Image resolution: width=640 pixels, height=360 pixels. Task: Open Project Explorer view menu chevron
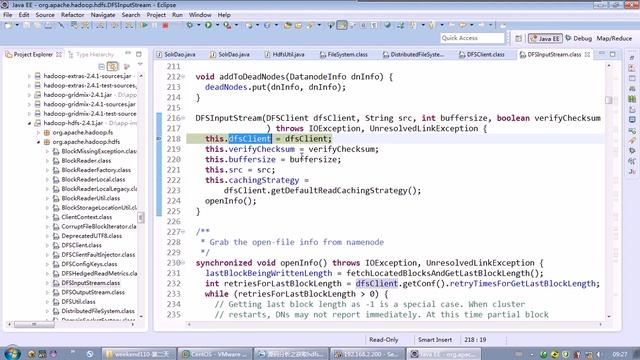coord(140,65)
